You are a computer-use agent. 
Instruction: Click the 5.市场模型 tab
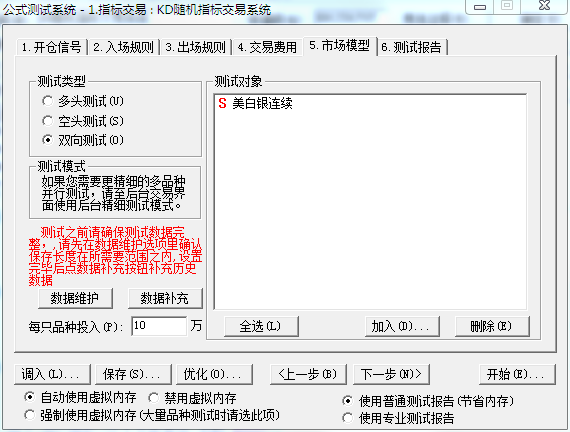(340, 46)
